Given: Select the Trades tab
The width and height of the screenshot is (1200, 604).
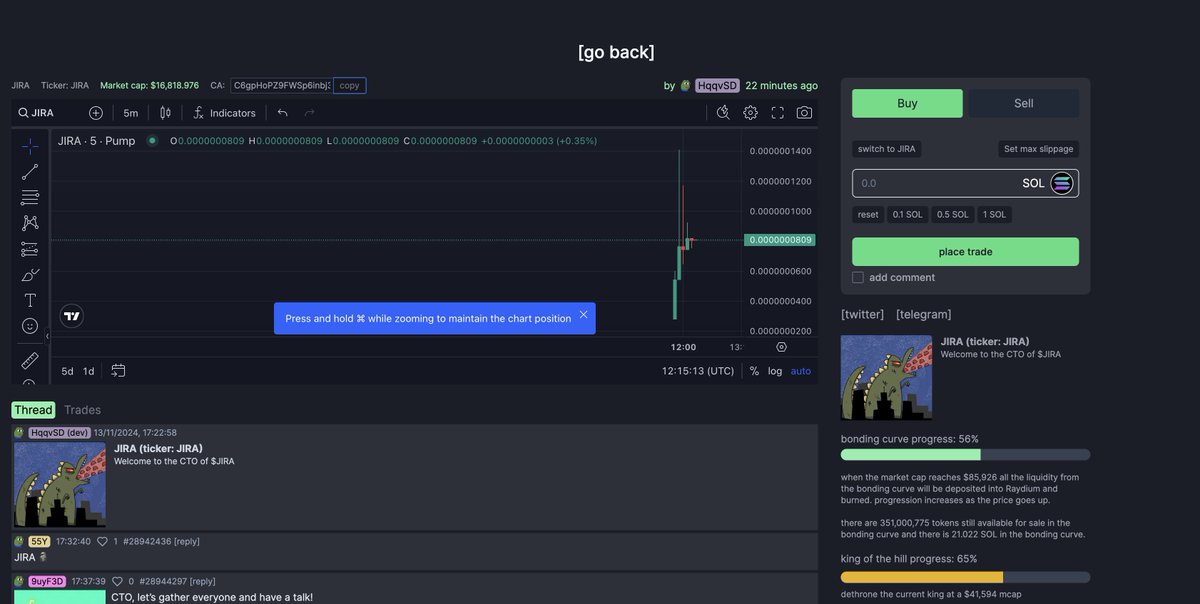Looking at the screenshot, I should (x=82, y=410).
